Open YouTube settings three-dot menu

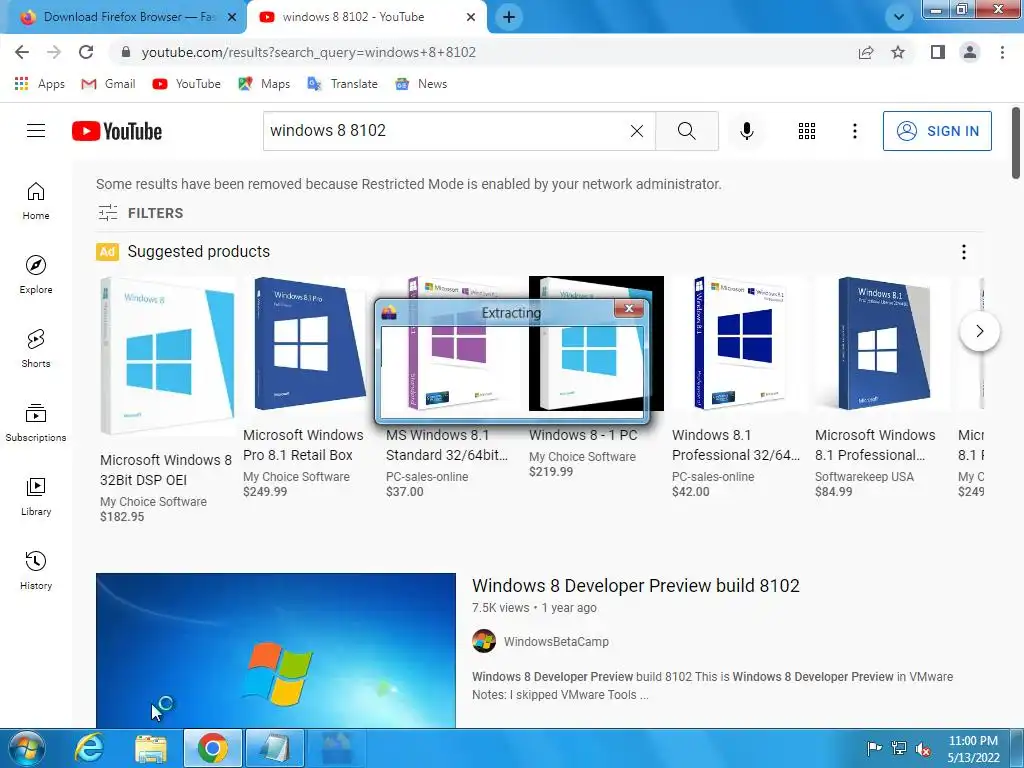[x=854, y=131]
